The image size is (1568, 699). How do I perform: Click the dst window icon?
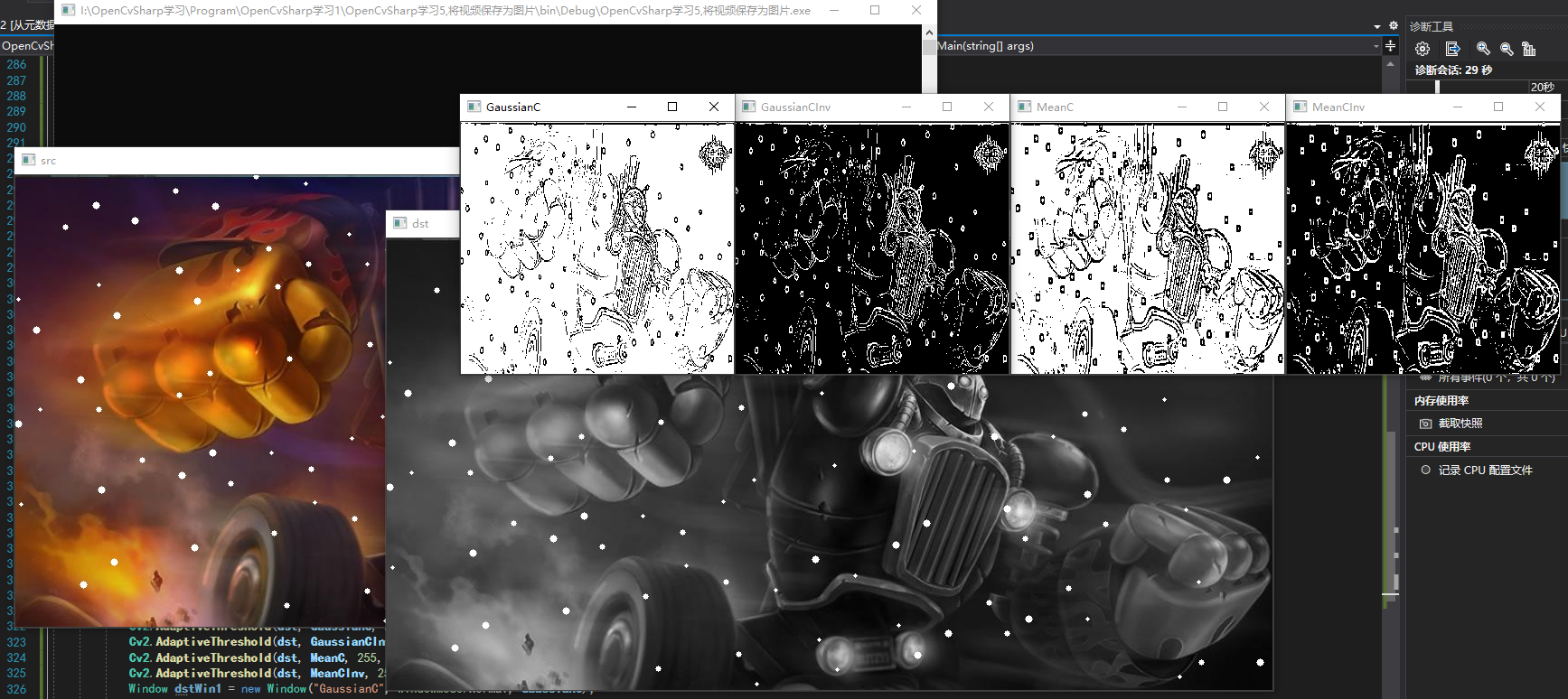coord(400,223)
